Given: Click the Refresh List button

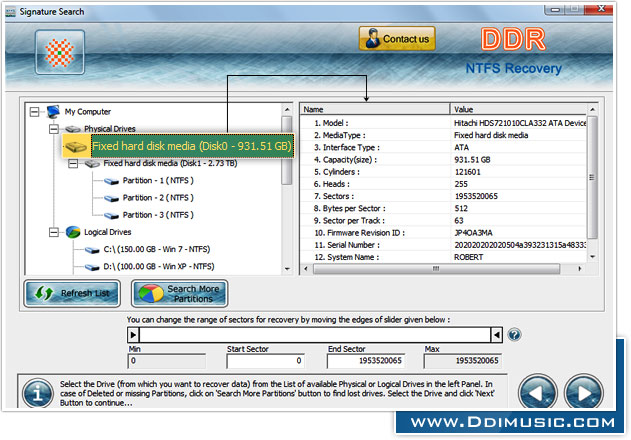Looking at the screenshot, I should point(72,293).
